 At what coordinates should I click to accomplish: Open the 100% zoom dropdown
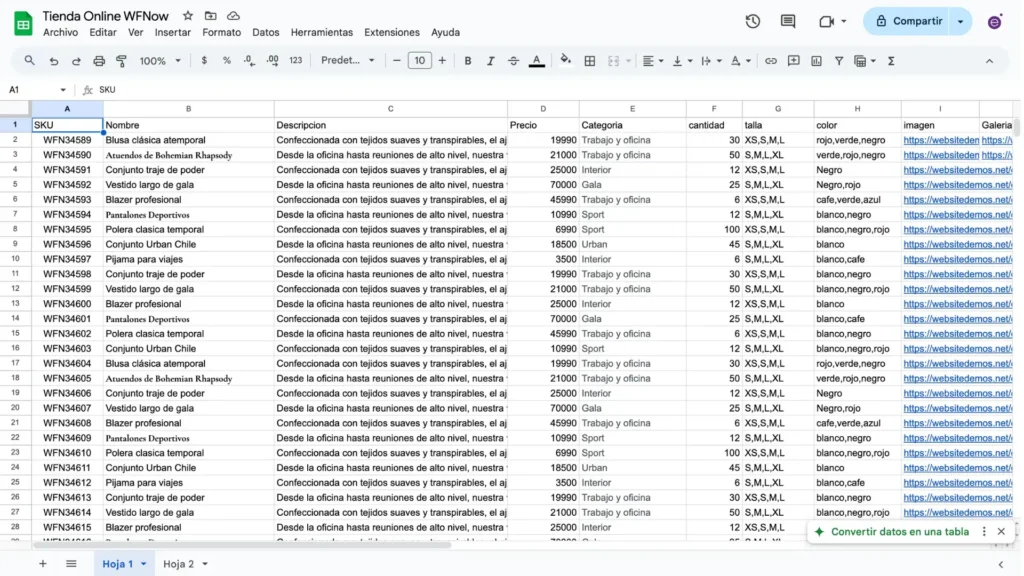point(160,61)
